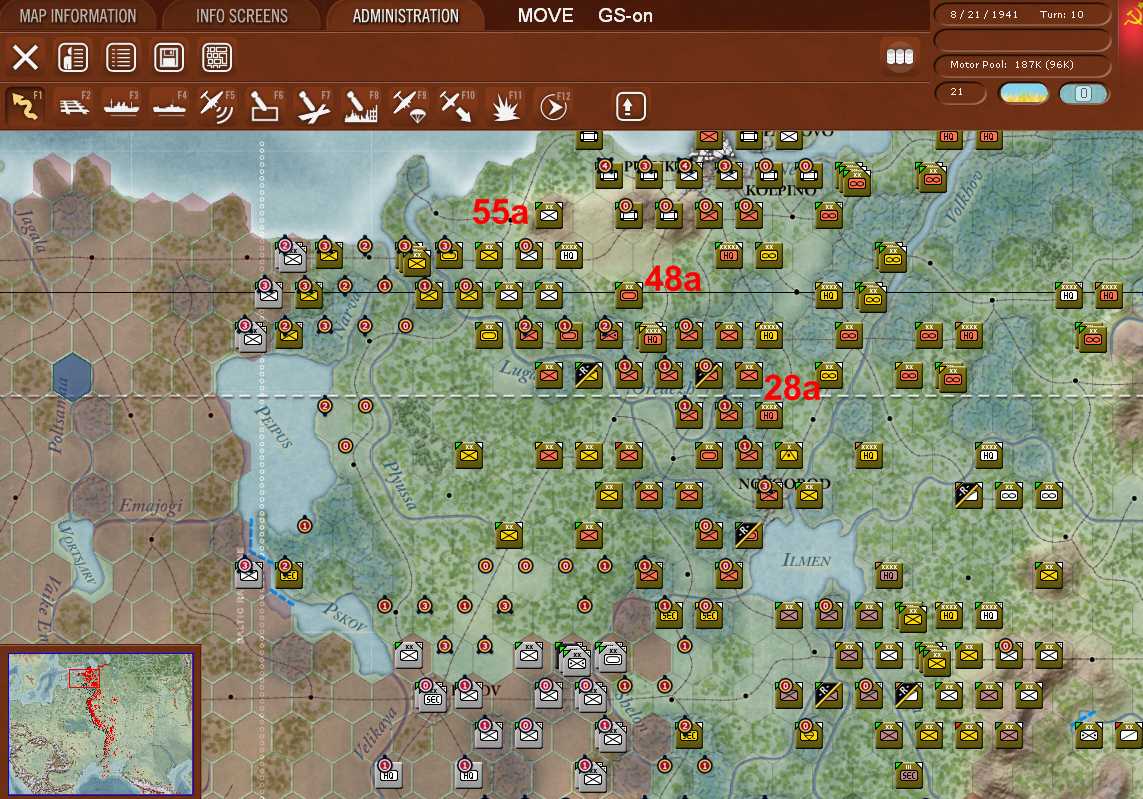Open the preferences list icon
Screen dimensions: 1143x799
pyautogui.click(x=121, y=58)
